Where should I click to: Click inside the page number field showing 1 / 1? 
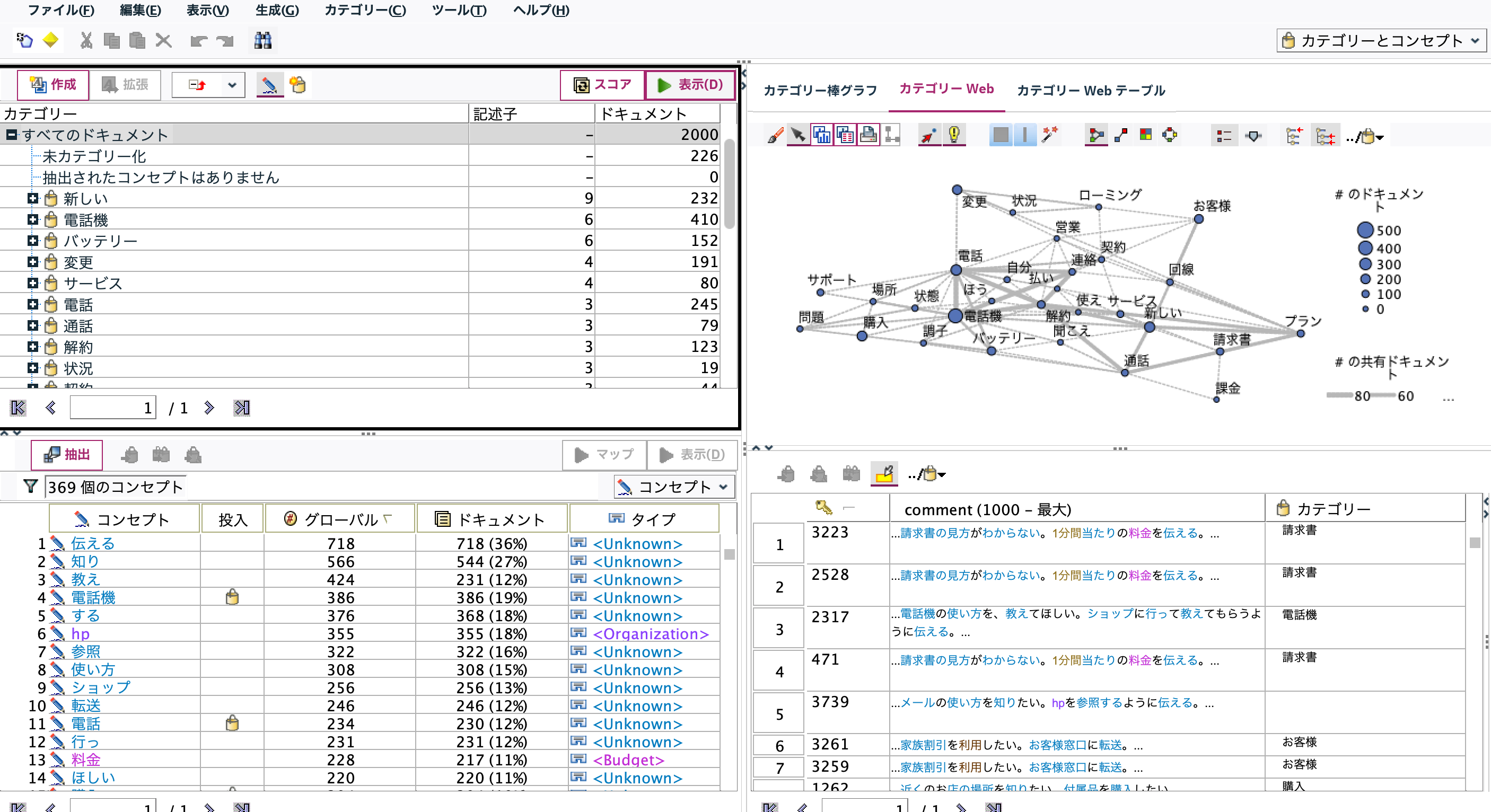pos(112,407)
